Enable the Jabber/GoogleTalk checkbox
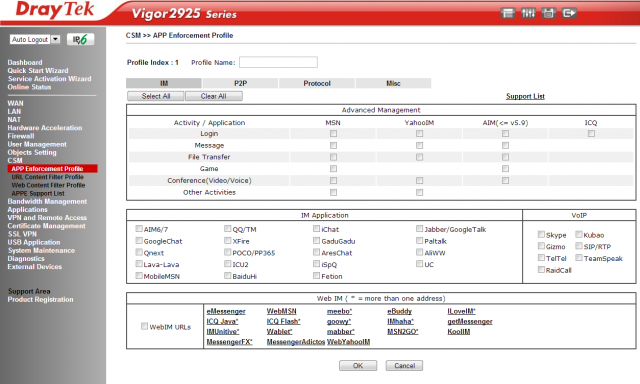Image resolution: width=640 pixels, height=384 pixels. tap(419, 229)
